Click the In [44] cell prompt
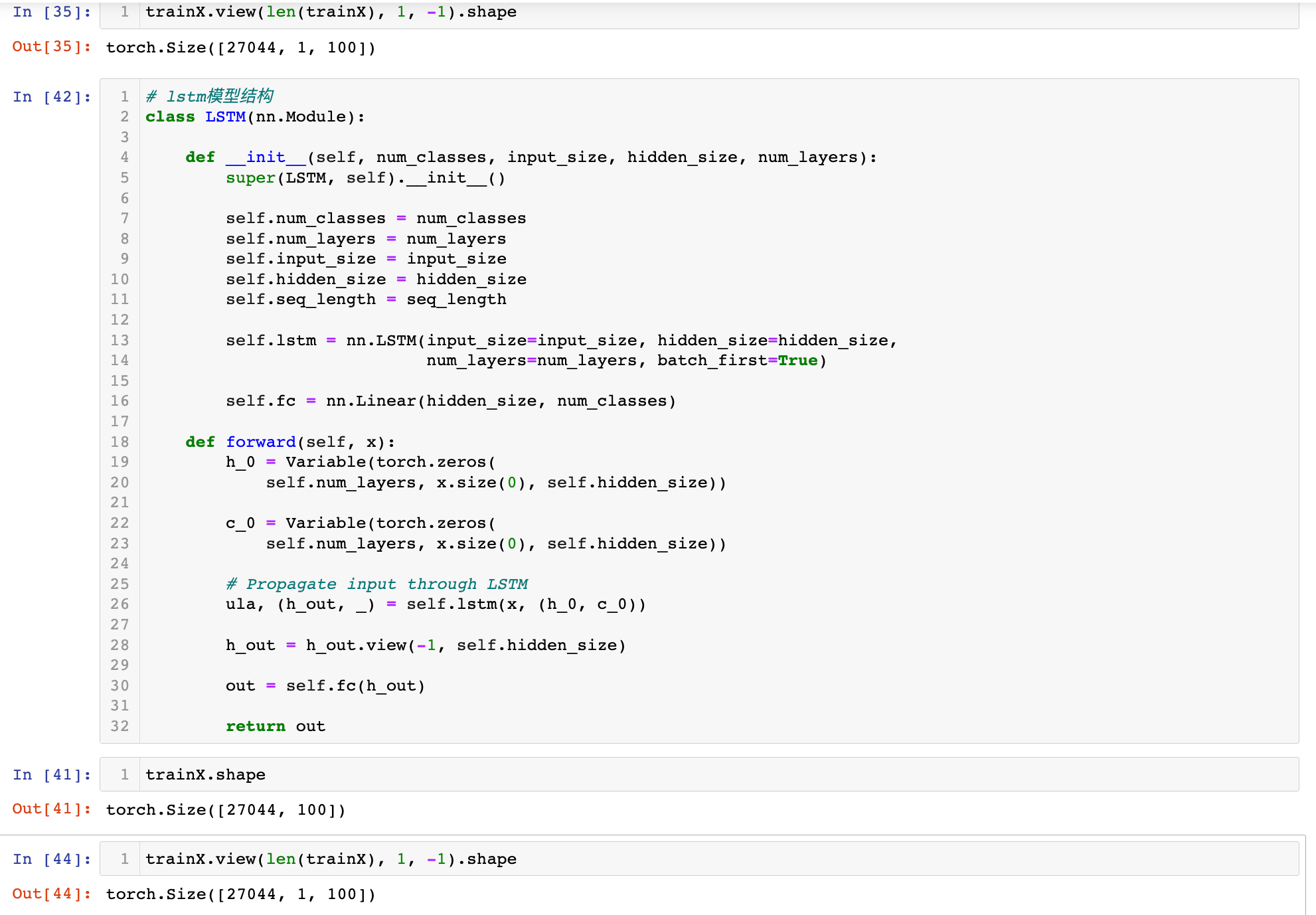The width and height of the screenshot is (1316, 915). (x=51, y=859)
